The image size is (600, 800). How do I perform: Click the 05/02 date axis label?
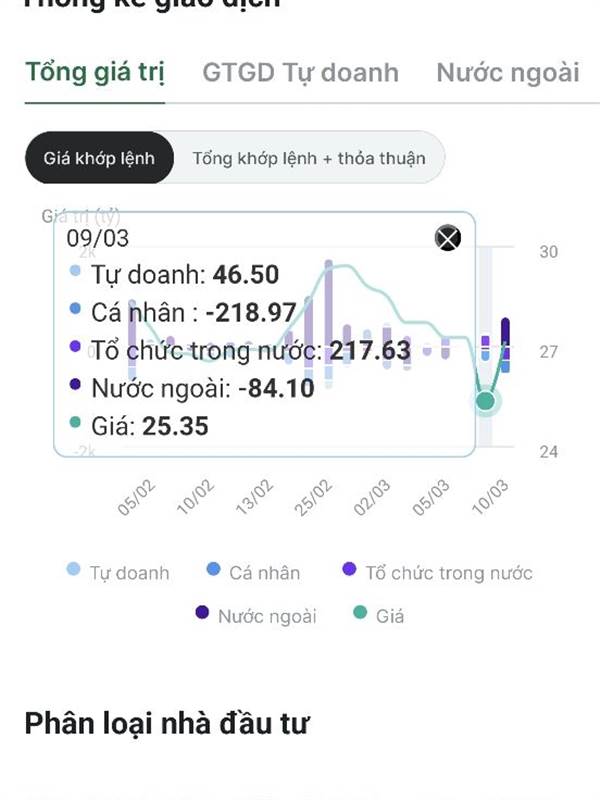[x=137, y=496]
